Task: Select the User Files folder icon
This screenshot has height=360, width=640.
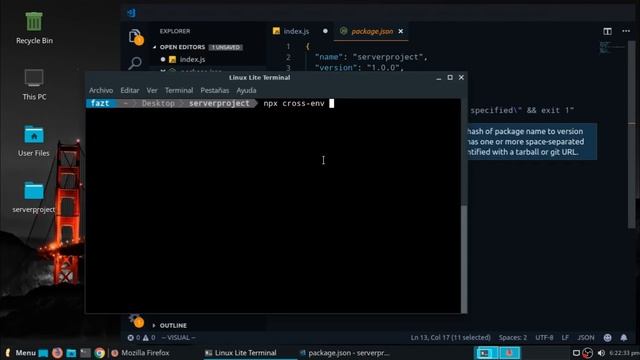Action: coord(34,141)
